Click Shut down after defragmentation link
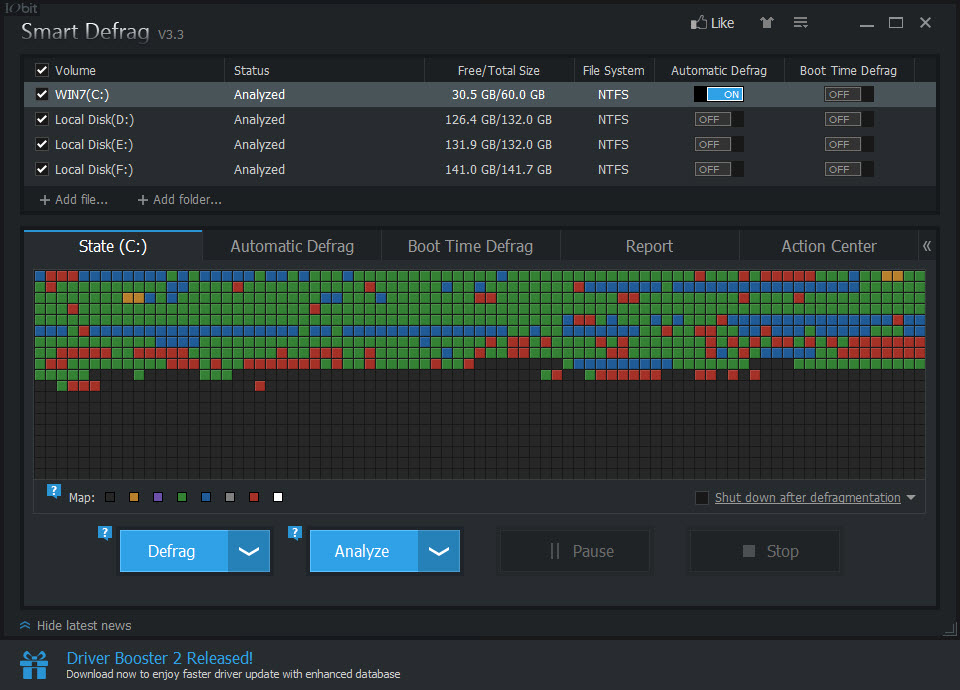The height and width of the screenshot is (690, 960). (x=808, y=498)
